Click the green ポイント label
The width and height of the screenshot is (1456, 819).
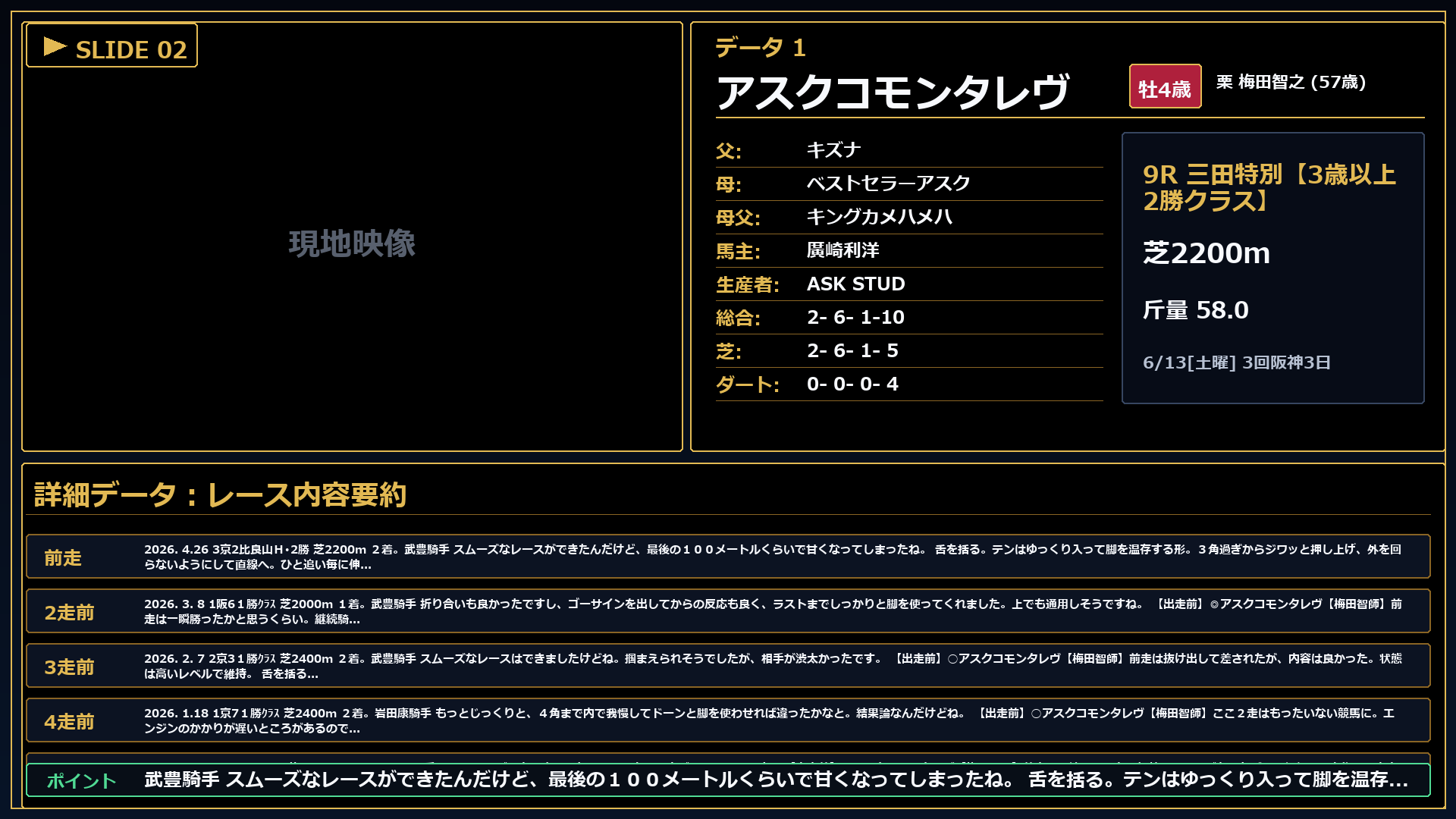(82, 780)
